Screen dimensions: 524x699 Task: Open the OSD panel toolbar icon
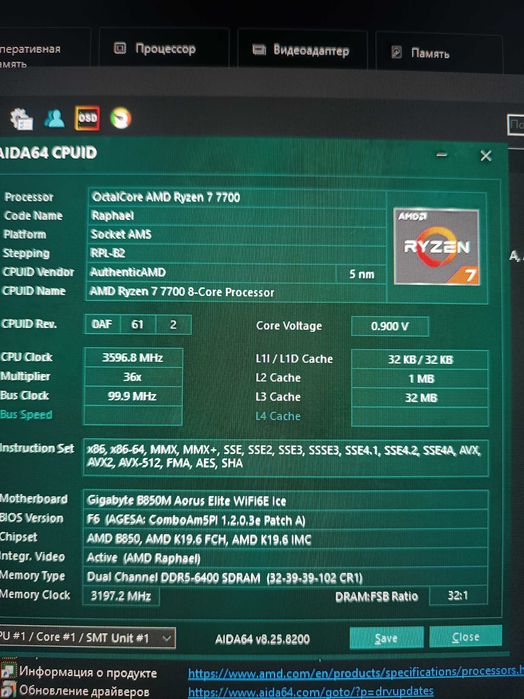click(x=87, y=118)
